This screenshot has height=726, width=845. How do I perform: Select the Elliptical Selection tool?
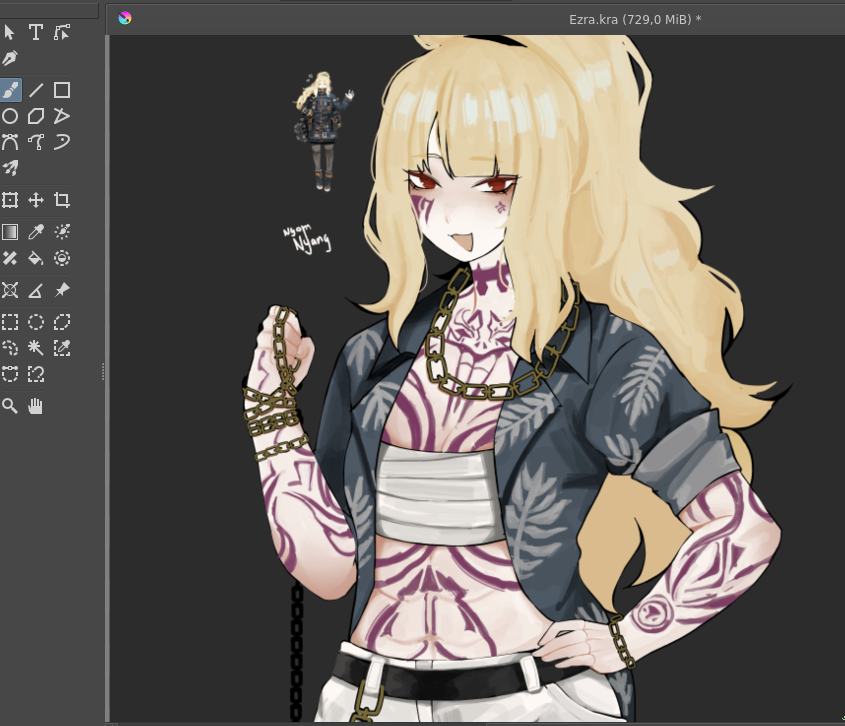(36, 322)
